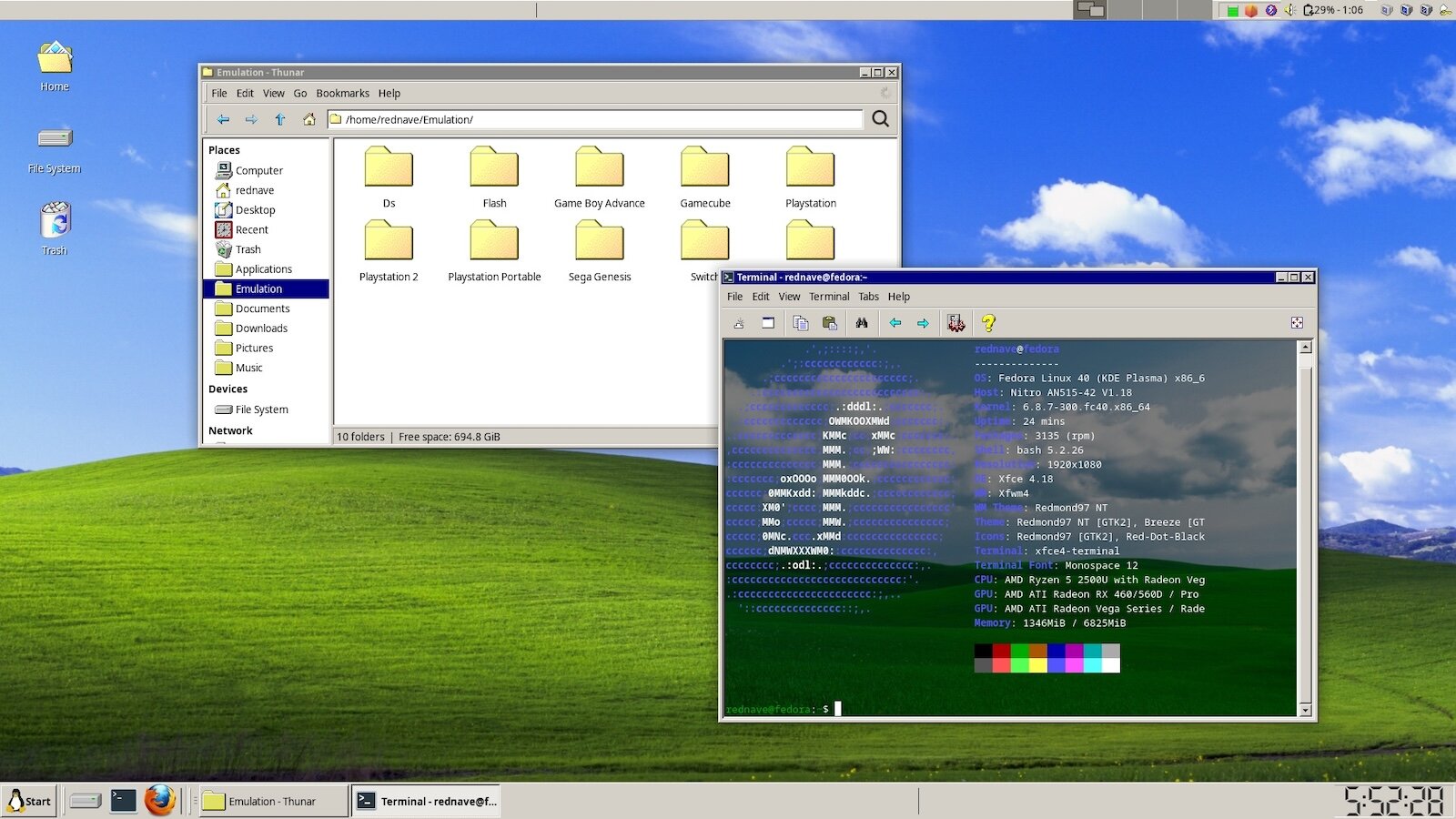Open File System desktop icon
This screenshot has width=1456, height=819.
click(x=55, y=149)
